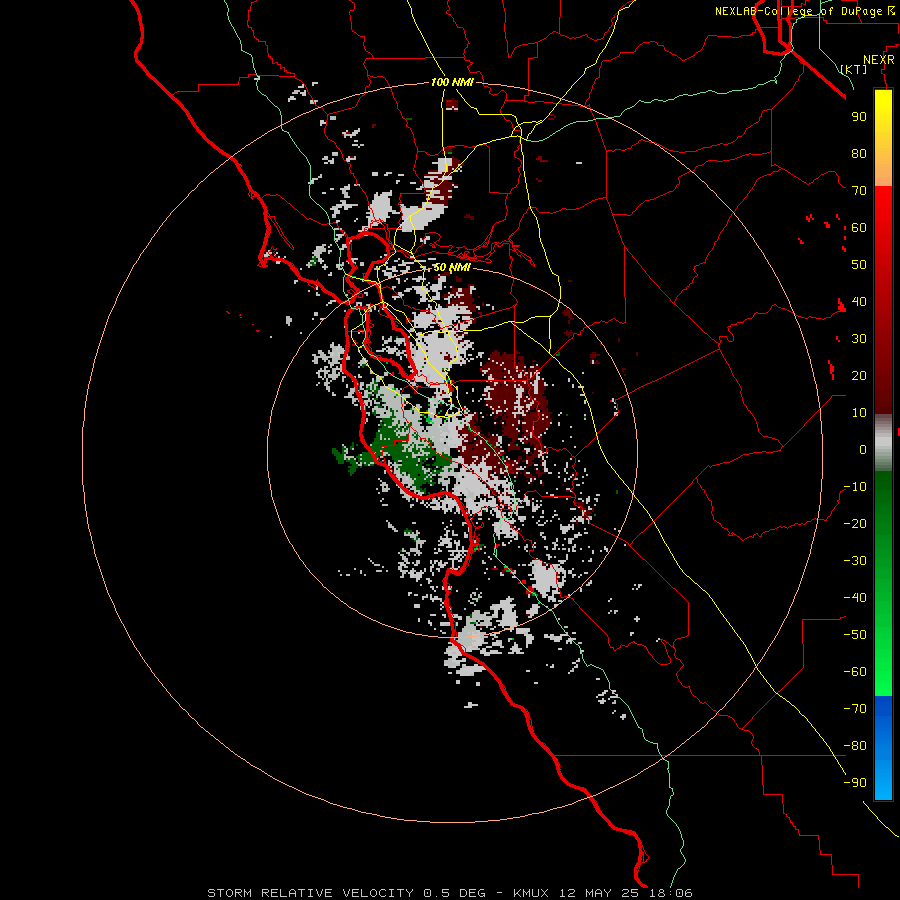The height and width of the screenshot is (900, 900).
Task: Click the 40 value on velocity scale
Action: click(x=859, y=302)
